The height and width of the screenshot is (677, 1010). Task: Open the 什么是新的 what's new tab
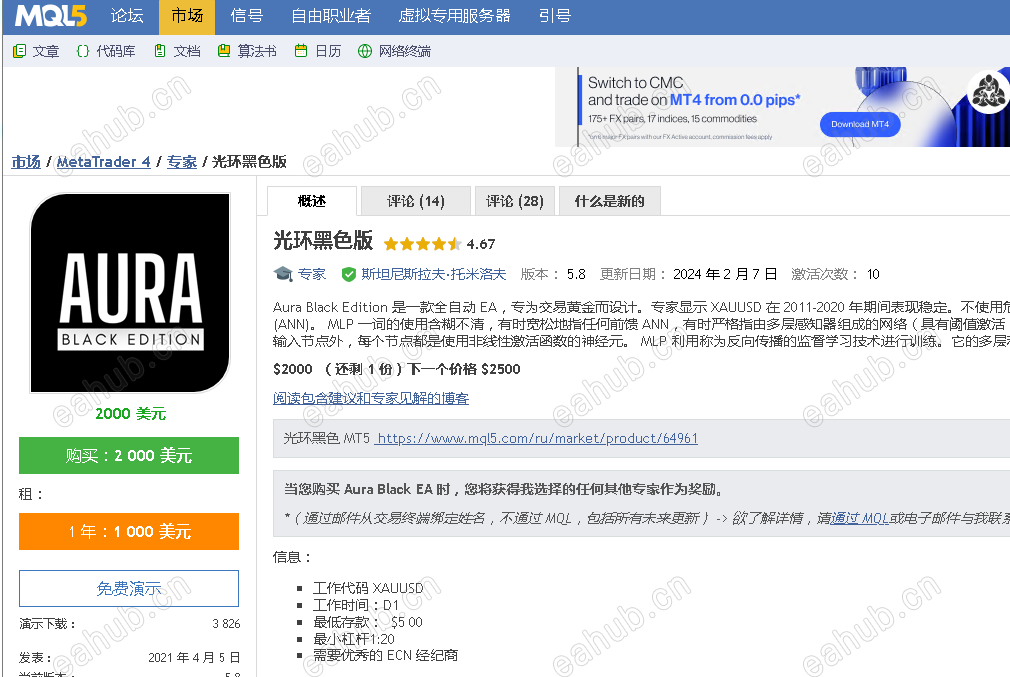pos(609,201)
